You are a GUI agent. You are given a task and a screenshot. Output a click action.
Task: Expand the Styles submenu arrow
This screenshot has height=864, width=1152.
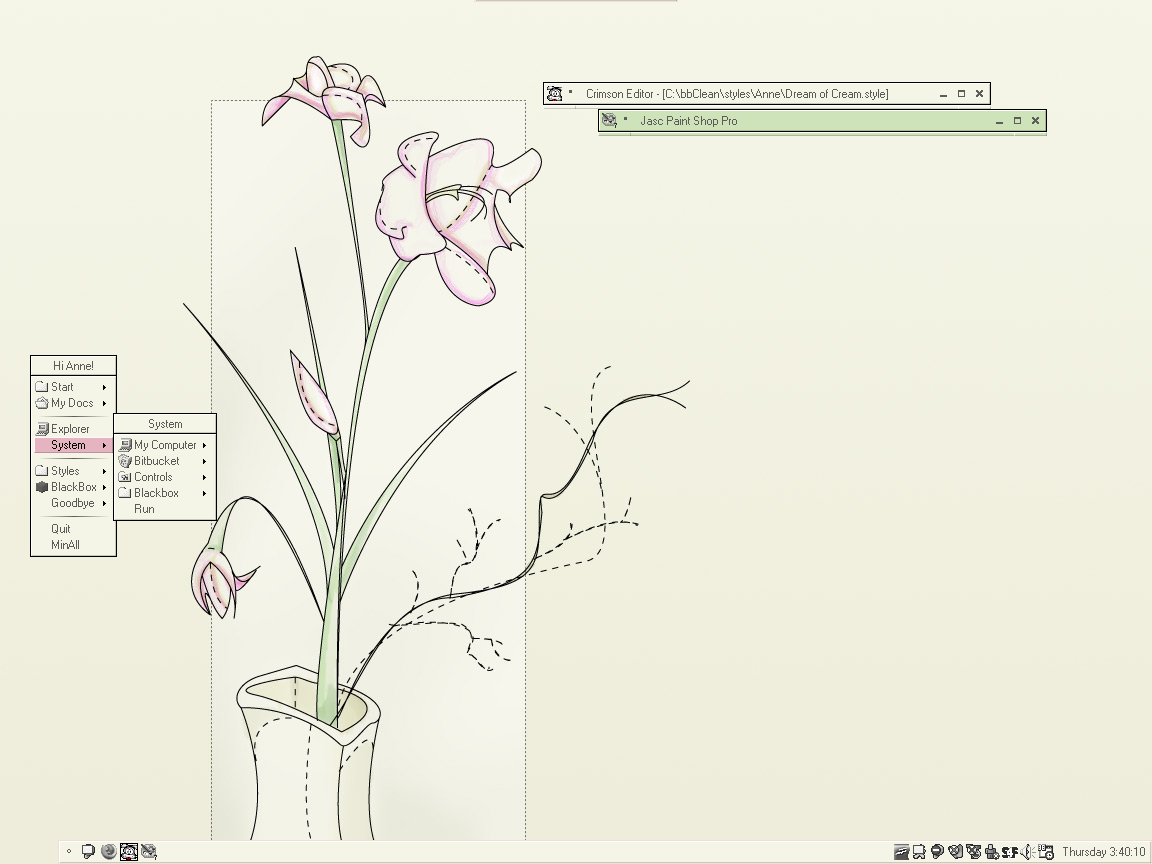(104, 471)
